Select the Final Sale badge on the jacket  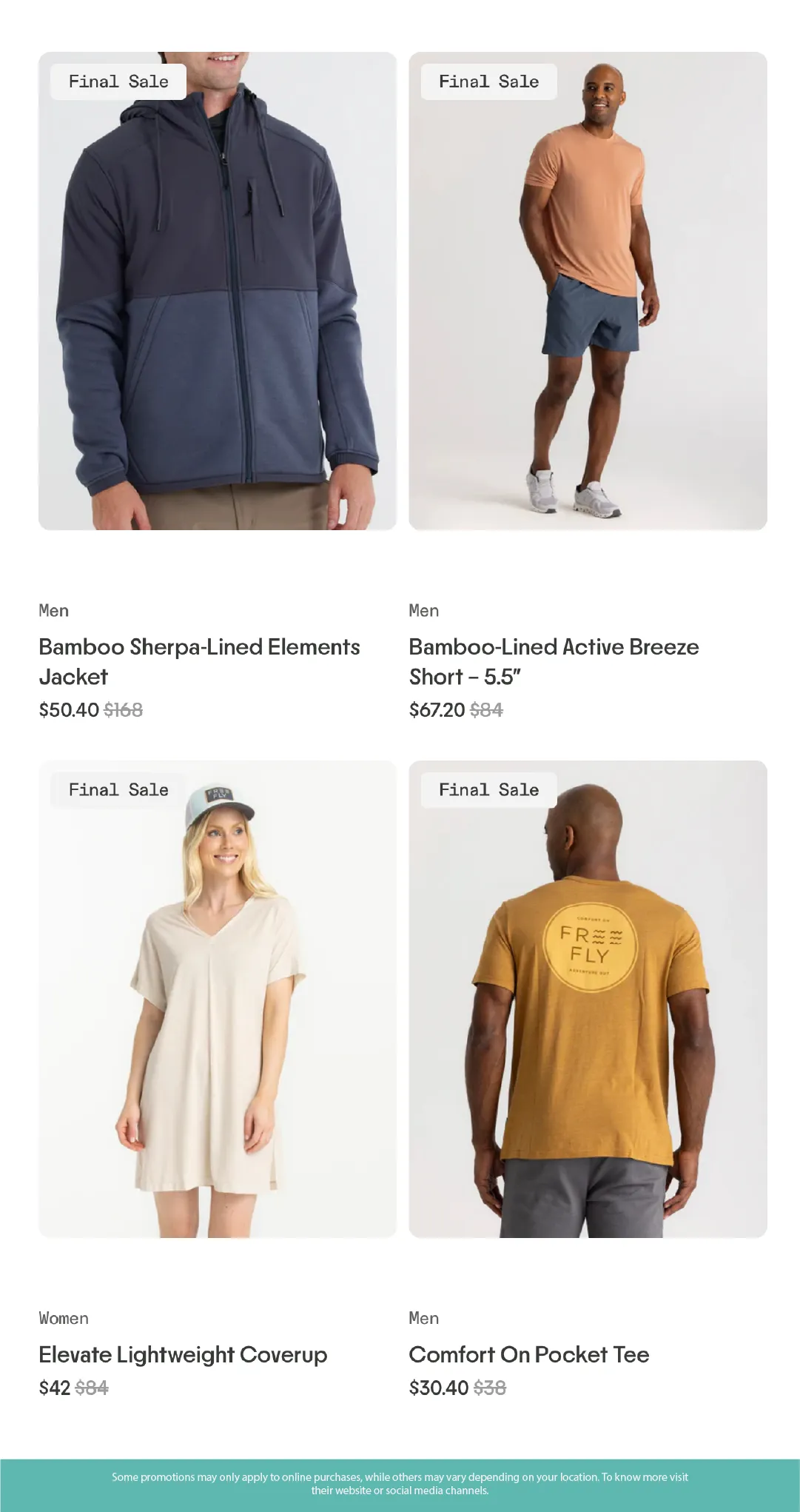118,81
